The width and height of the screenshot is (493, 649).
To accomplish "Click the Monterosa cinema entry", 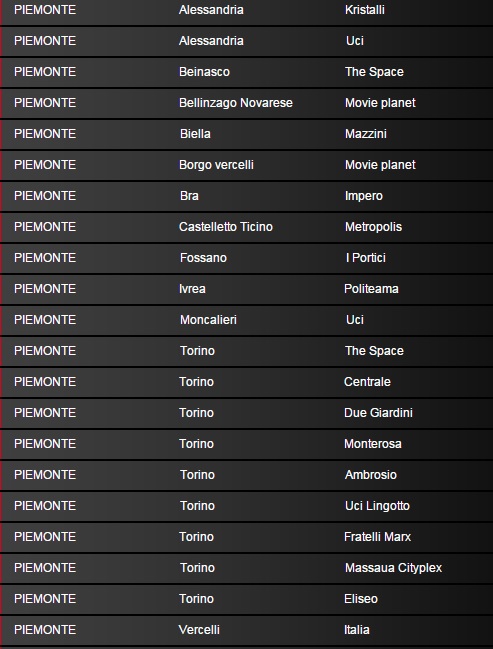I will tap(373, 444).
